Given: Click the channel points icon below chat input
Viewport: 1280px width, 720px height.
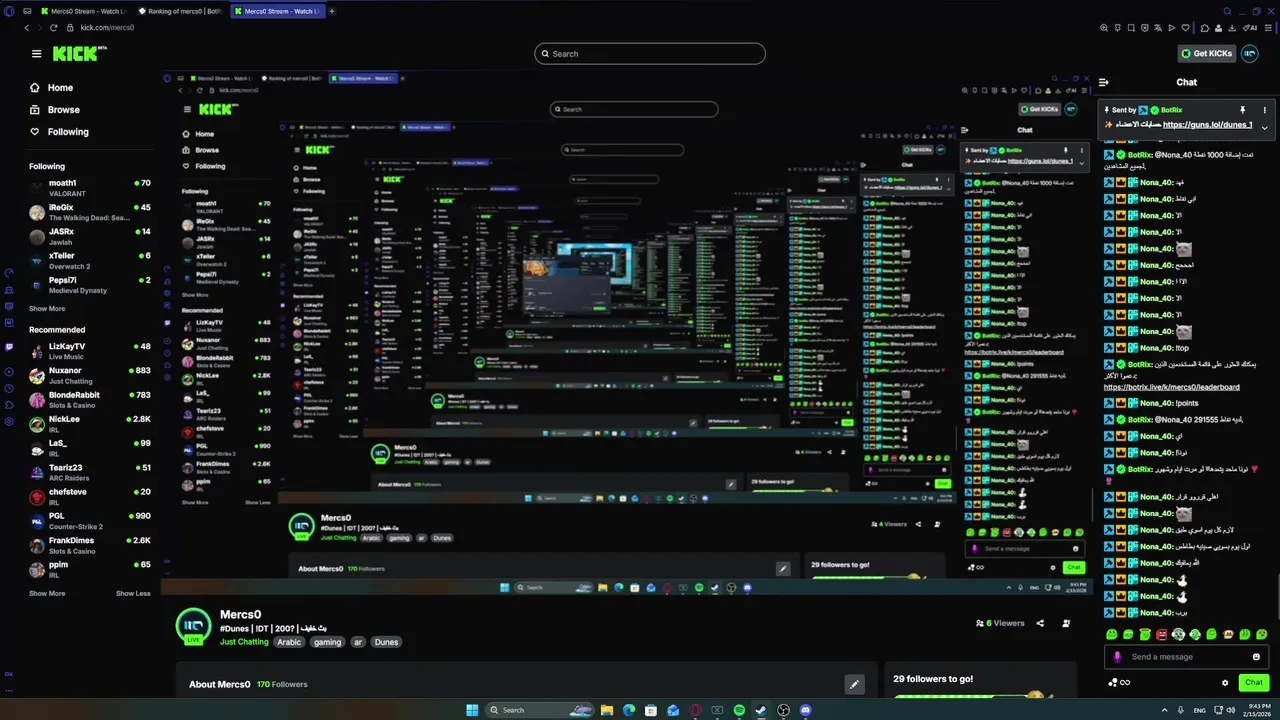Looking at the screenshot, I should click(1113, 683).
